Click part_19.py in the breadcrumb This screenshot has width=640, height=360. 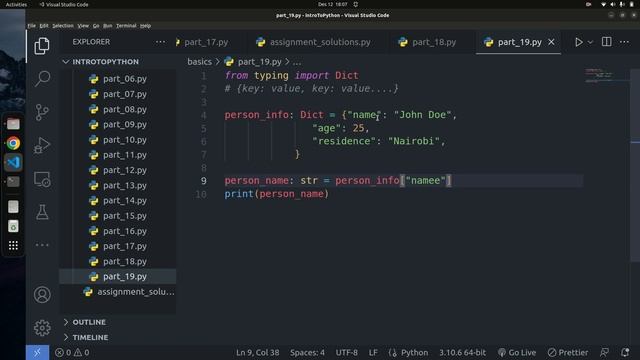click(x=260, y=62)
